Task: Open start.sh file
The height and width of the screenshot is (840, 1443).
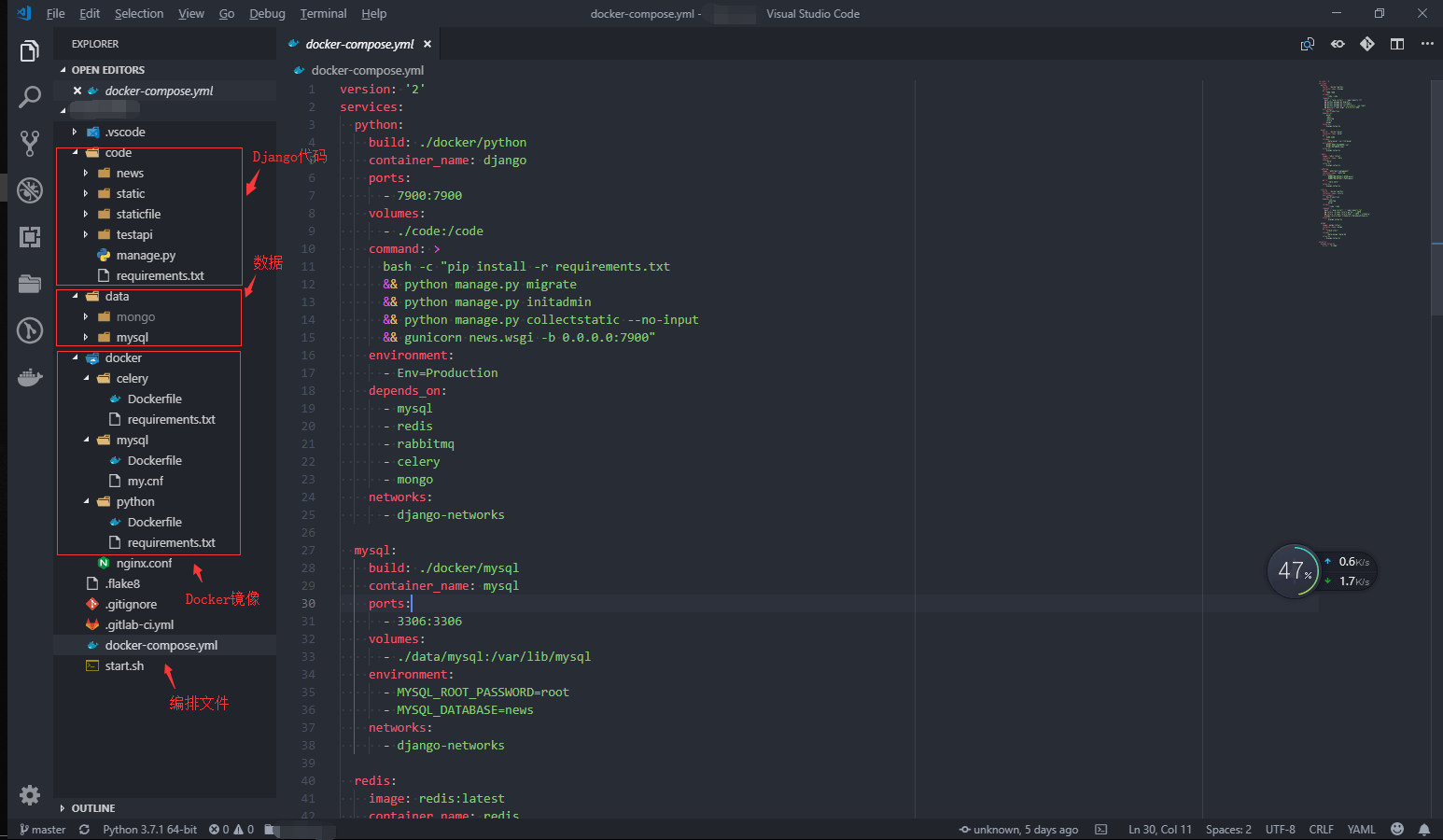Action: pos(124,666)
